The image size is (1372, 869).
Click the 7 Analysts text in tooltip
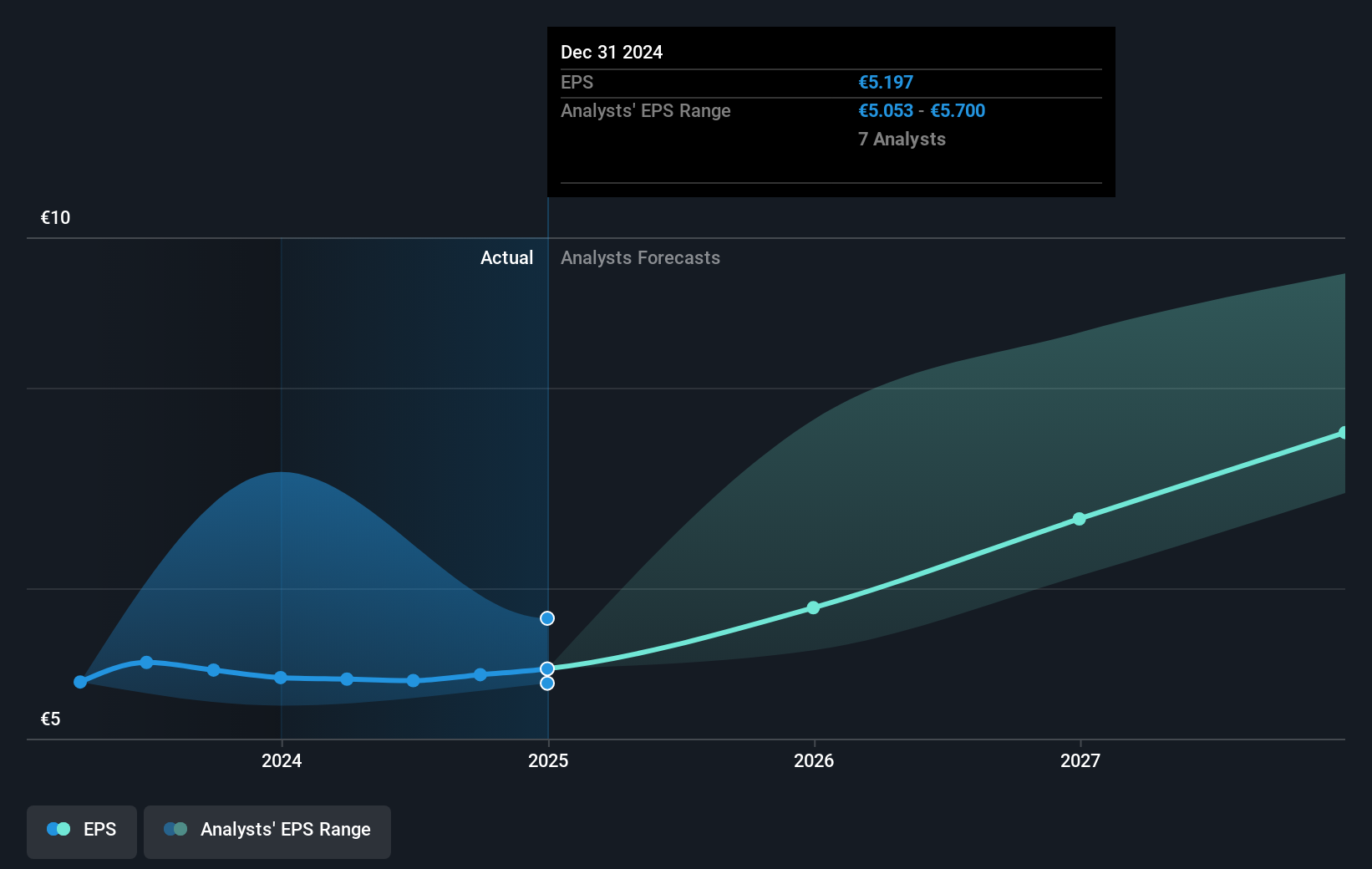point(902,139)
